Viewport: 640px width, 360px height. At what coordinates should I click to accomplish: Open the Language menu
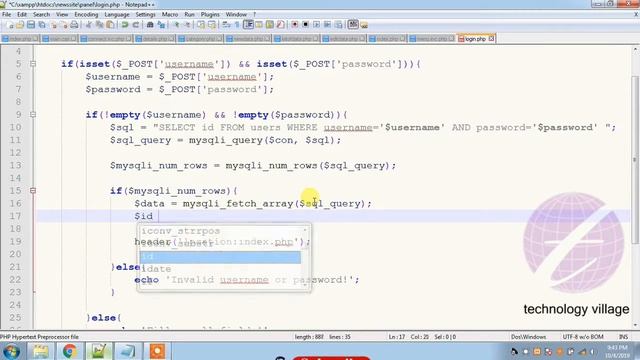117,14
